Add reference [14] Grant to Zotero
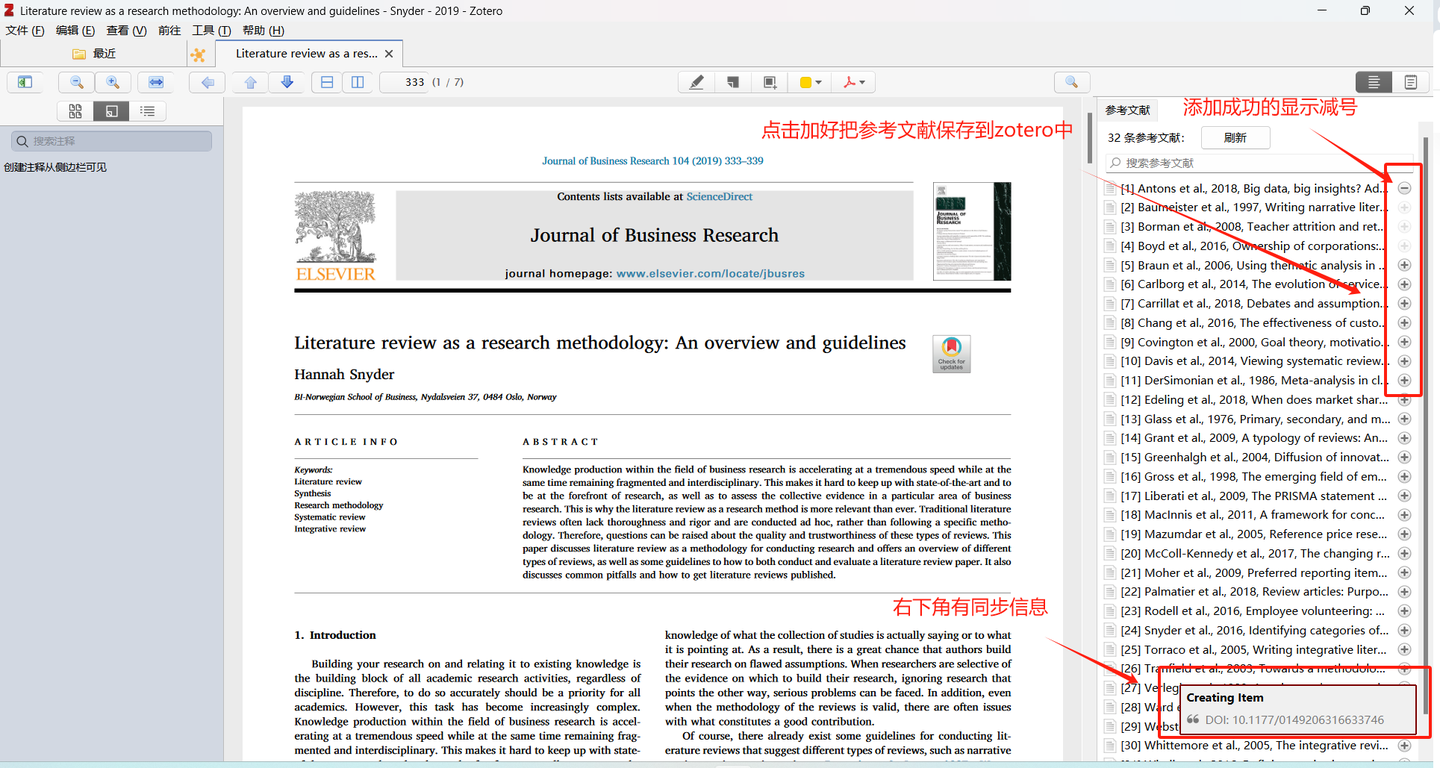1440x768 pixels. click(x=1404, y=438)
